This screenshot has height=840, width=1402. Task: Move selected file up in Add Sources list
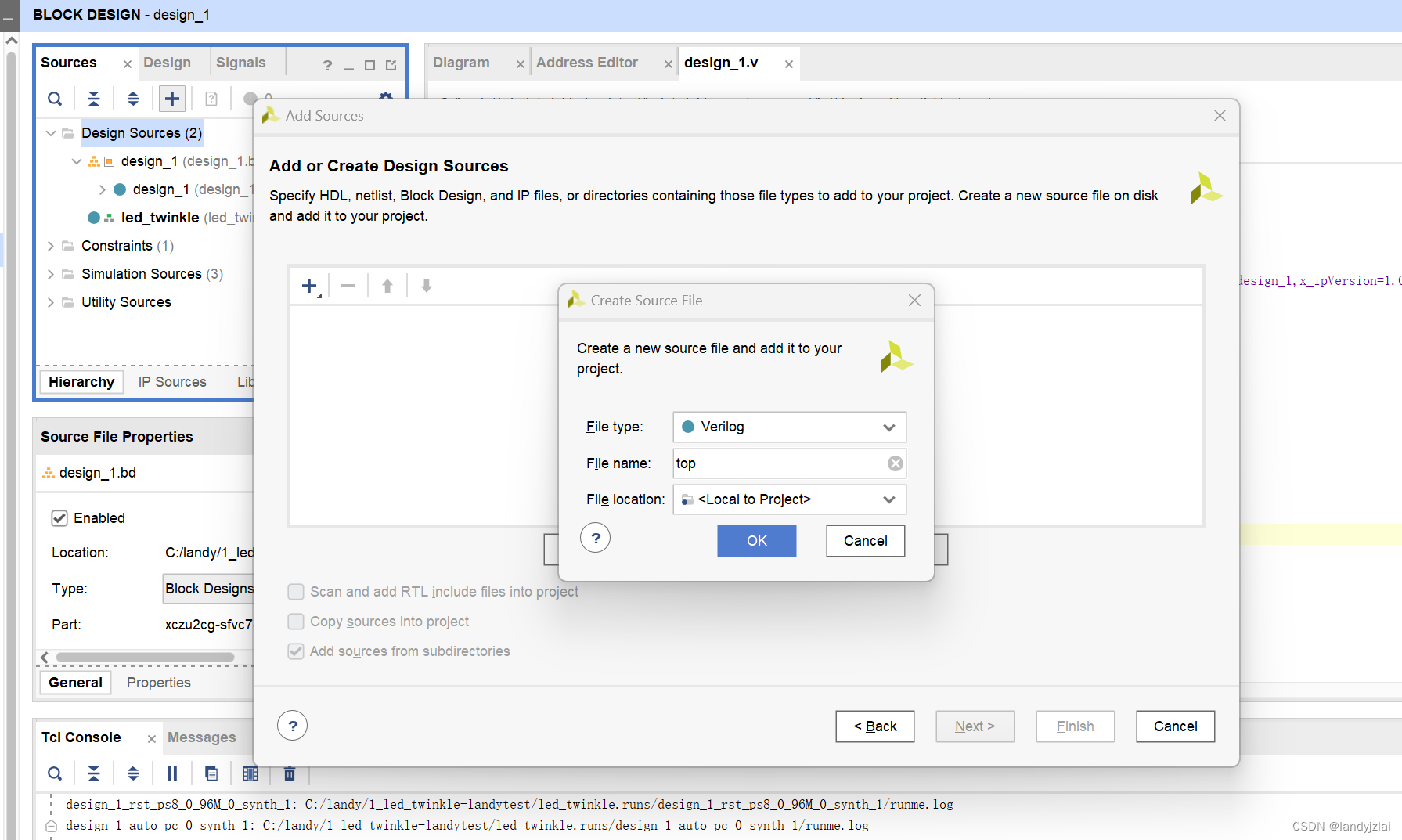click(x=387, y=286)
